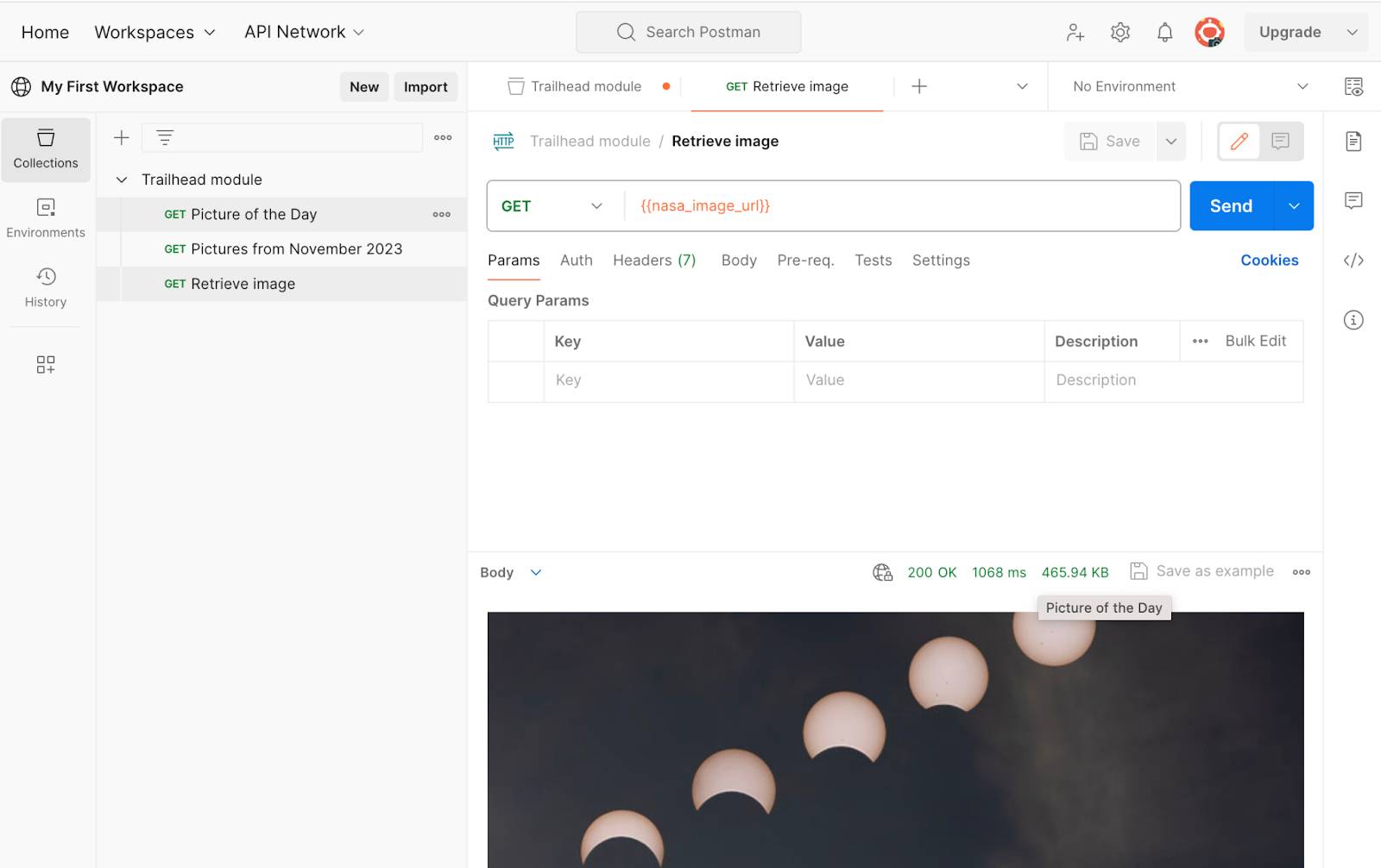Open options for Picture of the Day request
The height and width of the screenshot is (868, 1381).
pyautogui.click(x=442, y=214)
